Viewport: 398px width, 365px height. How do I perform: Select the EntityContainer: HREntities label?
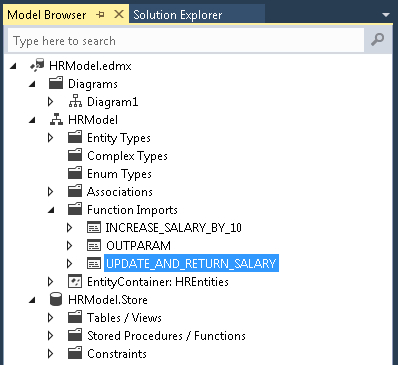click(158, 282)
